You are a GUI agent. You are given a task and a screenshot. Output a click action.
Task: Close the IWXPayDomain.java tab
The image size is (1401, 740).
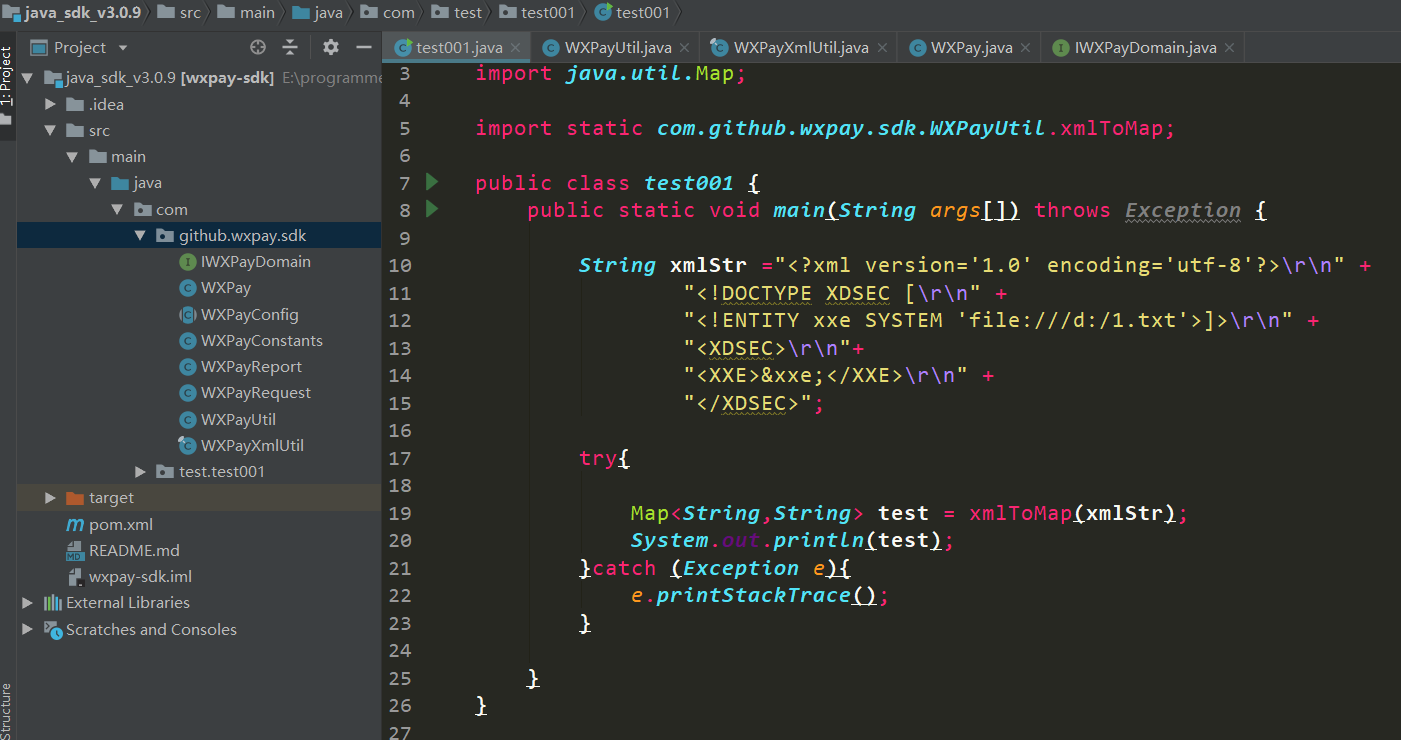point(1229,48)
